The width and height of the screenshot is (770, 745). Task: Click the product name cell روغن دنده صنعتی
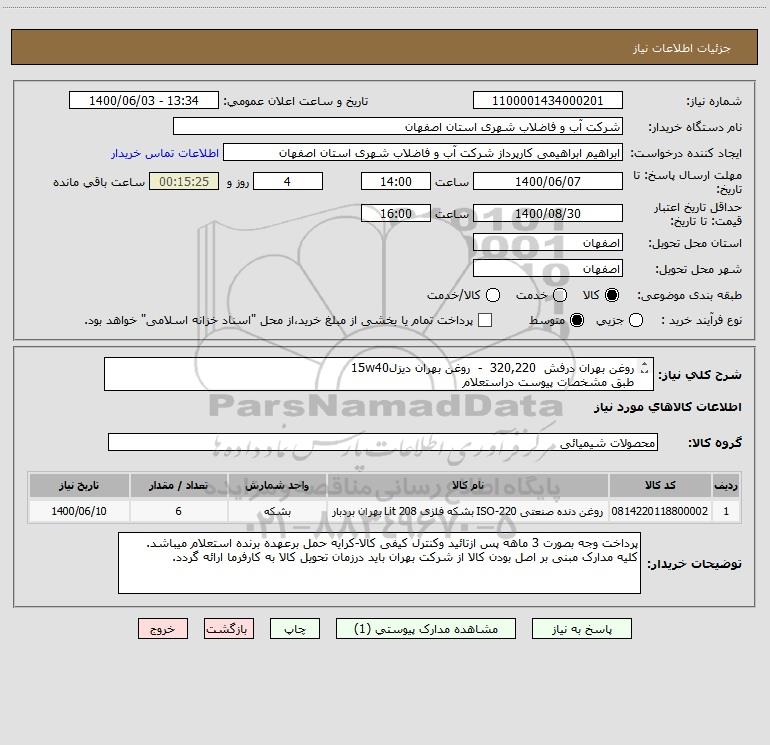click(468, 511)
